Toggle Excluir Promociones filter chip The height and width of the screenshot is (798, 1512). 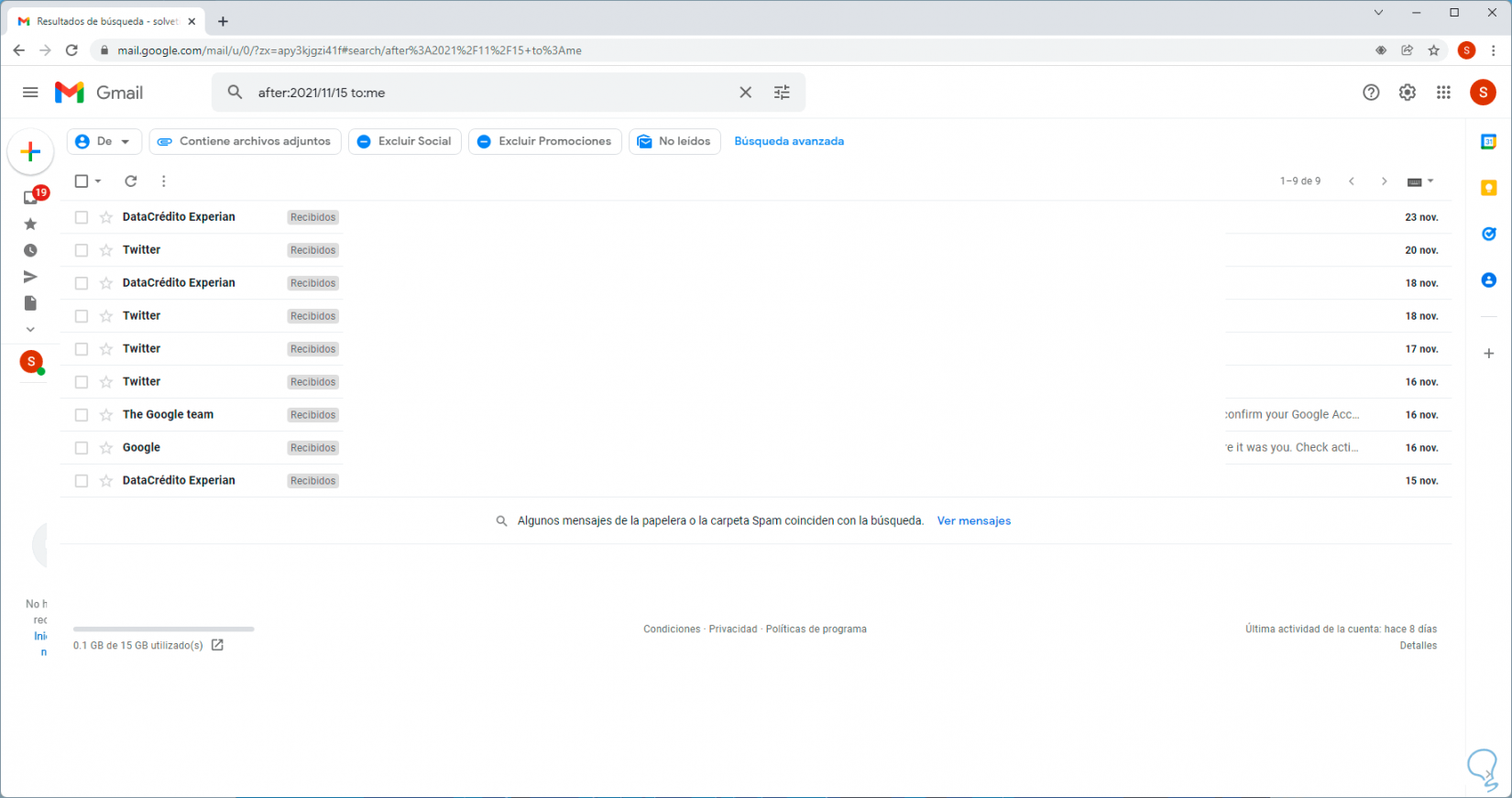[545, 141]
